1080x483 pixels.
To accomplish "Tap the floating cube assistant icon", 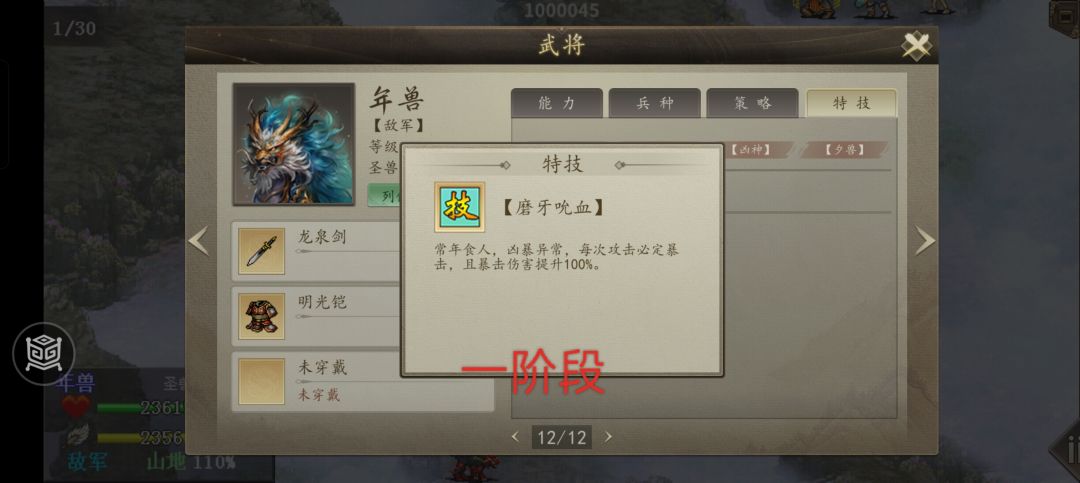I will [x=44, y=353].
